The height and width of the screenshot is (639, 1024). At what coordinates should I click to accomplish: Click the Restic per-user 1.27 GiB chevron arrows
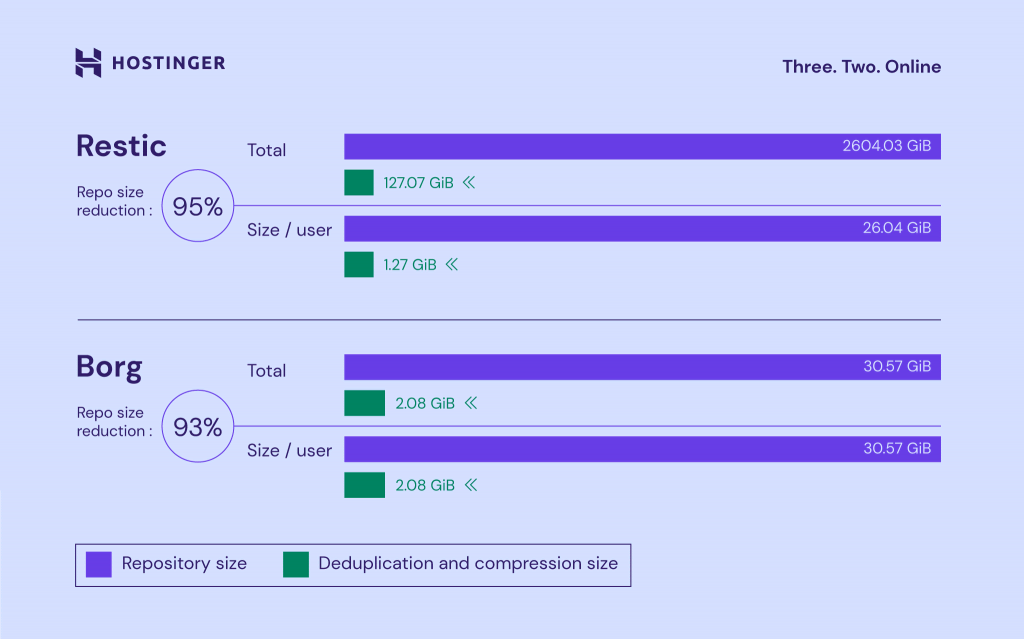click(451, 265)
